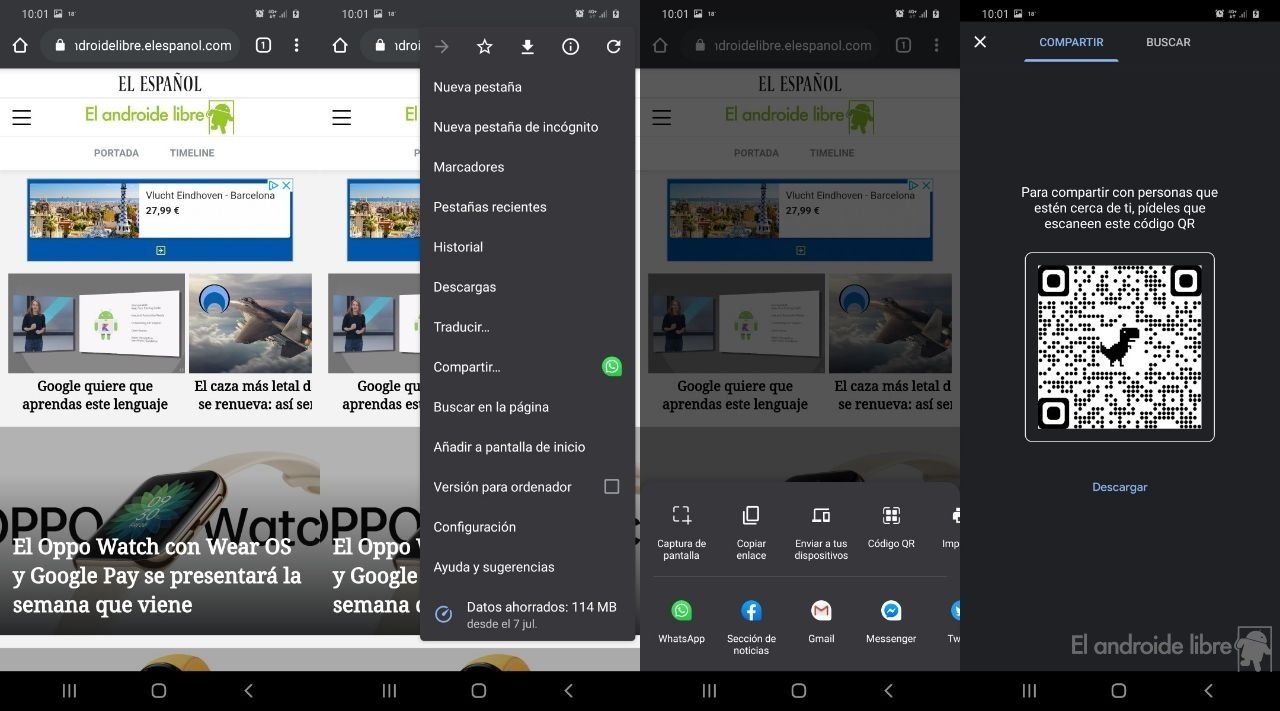Open Oppo Watch con Wear OS headline, first screen
1280x711 pixels.
click(x=157, y=576)
